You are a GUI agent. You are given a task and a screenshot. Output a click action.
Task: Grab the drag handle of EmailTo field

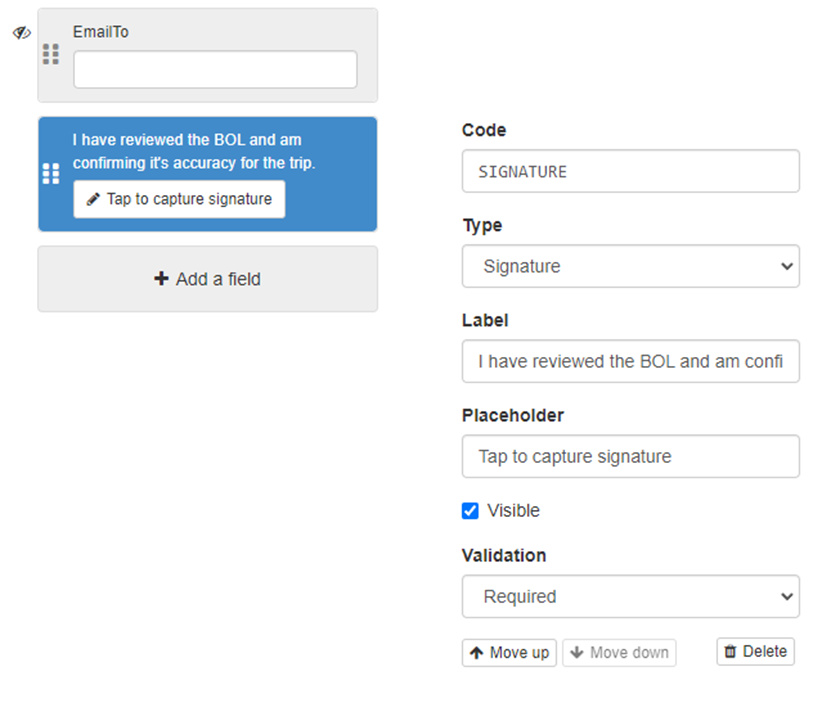[x=51, y=54]
